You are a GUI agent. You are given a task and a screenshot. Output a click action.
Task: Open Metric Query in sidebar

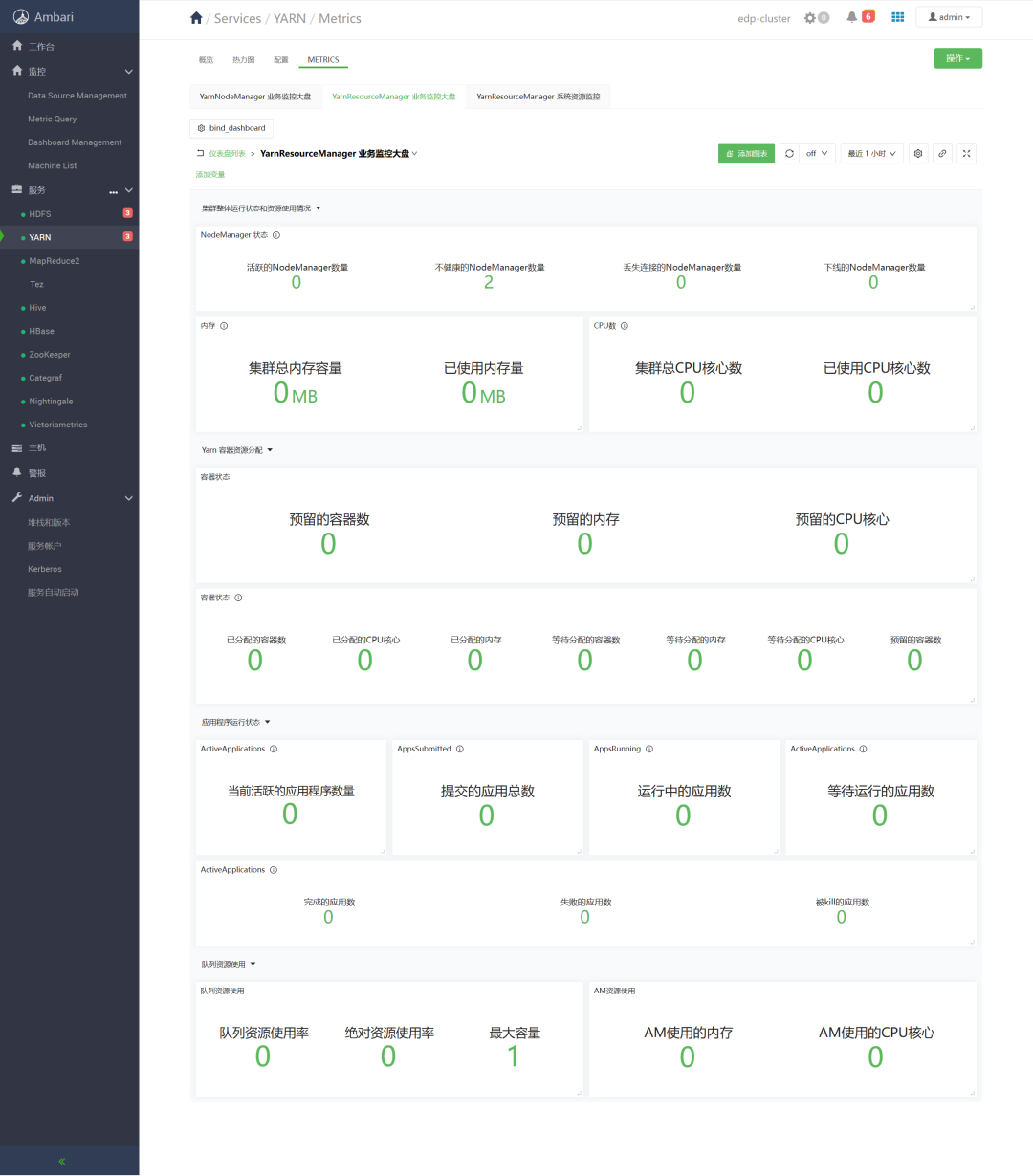[53, 120]
